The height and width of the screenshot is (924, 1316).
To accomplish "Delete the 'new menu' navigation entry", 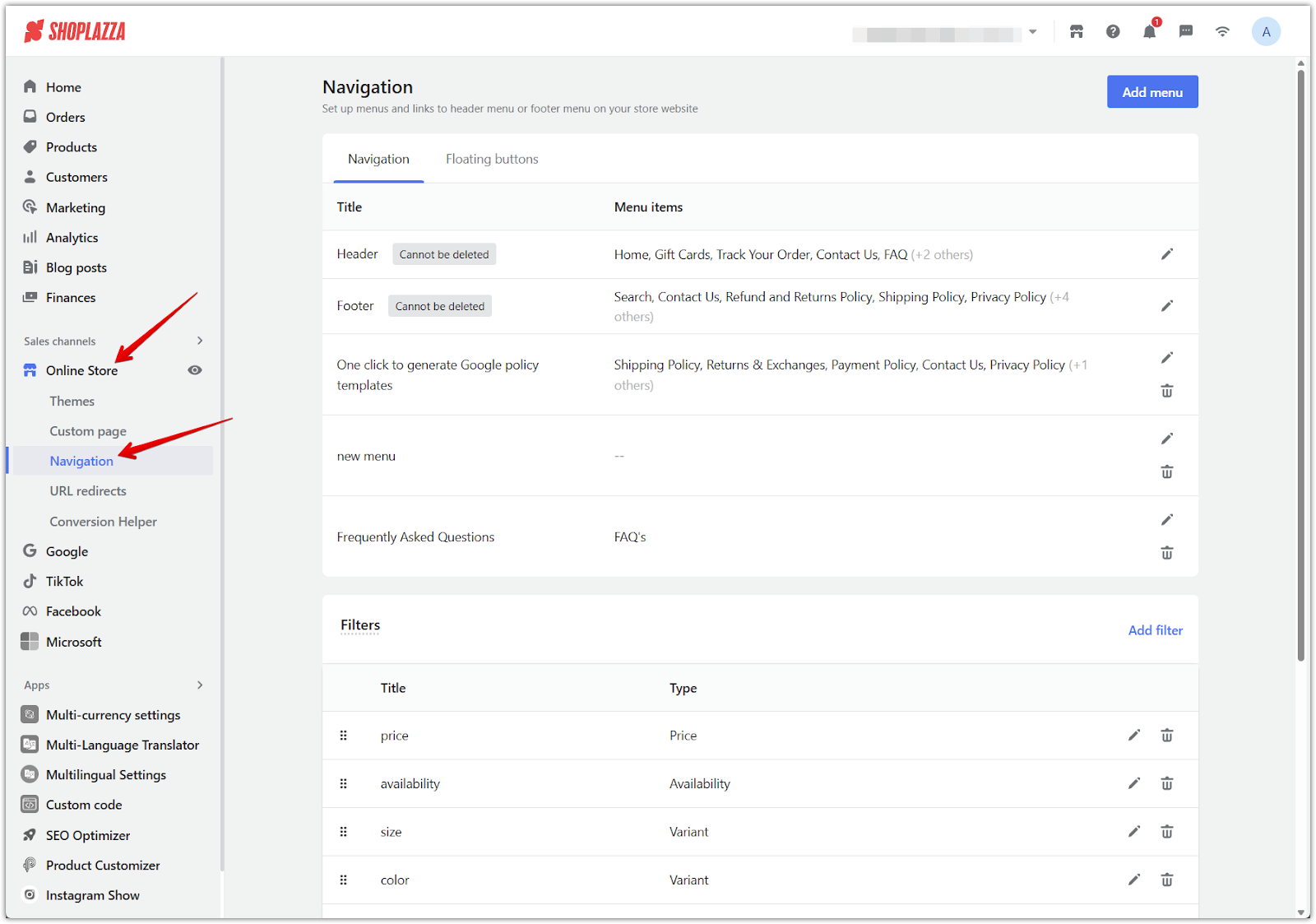I will pos(1166,472).
